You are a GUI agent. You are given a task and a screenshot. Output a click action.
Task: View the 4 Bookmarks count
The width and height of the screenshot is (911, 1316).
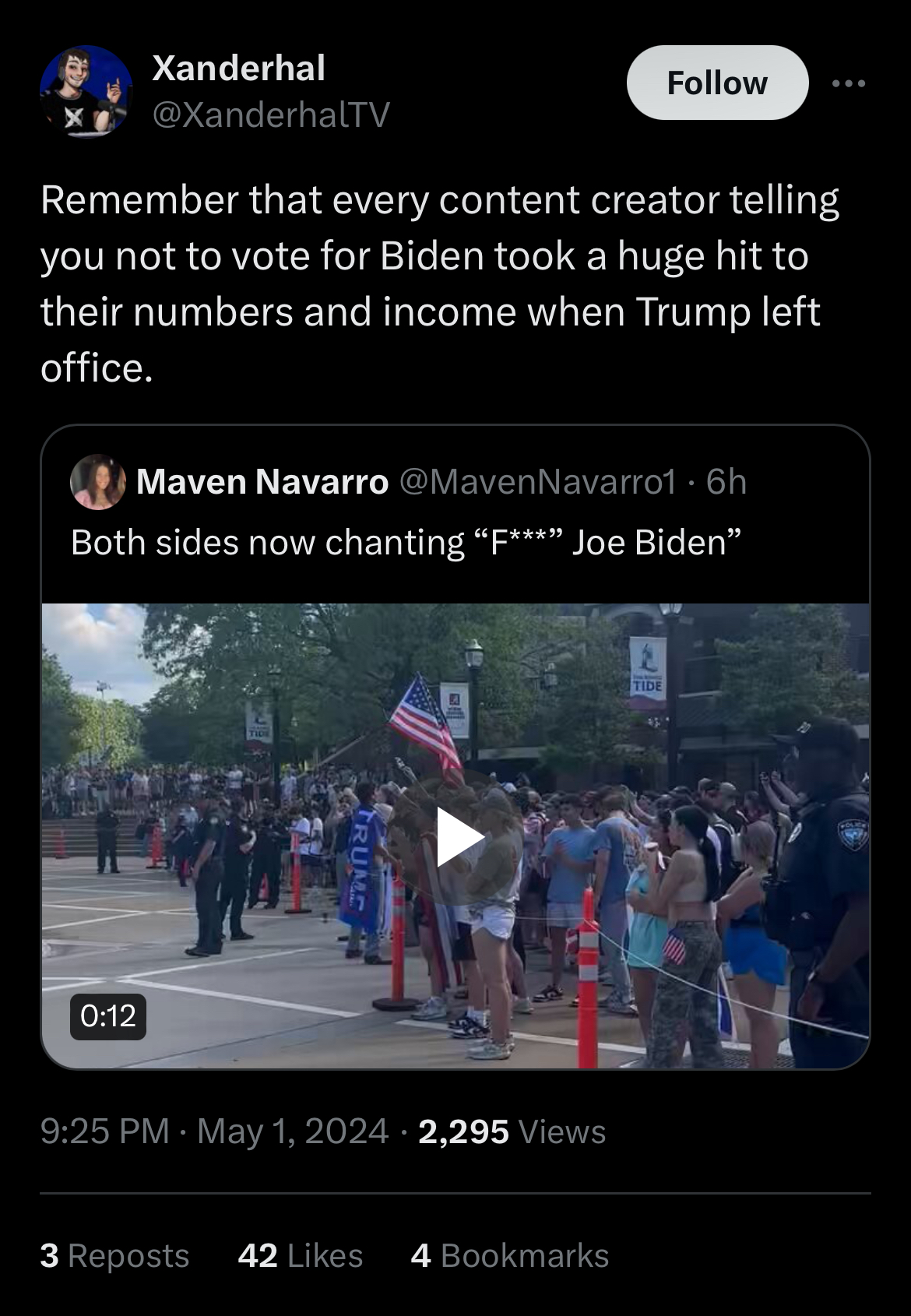point(510,1256)
